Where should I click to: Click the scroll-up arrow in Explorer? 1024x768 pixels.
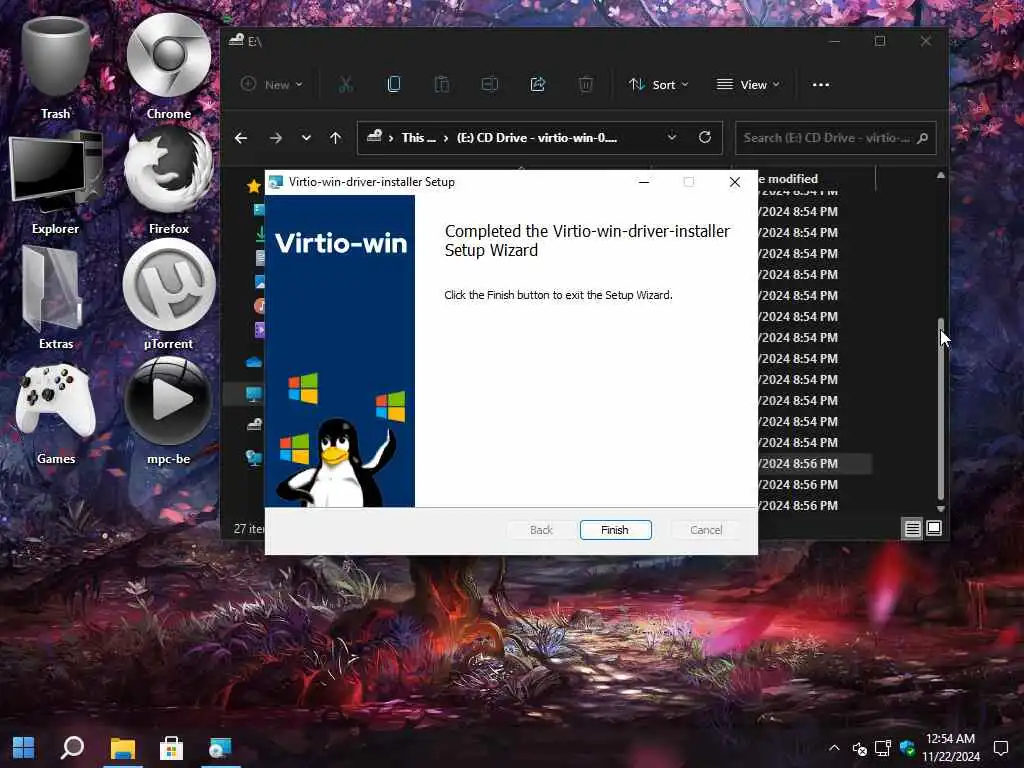click(x=940, y=175)
